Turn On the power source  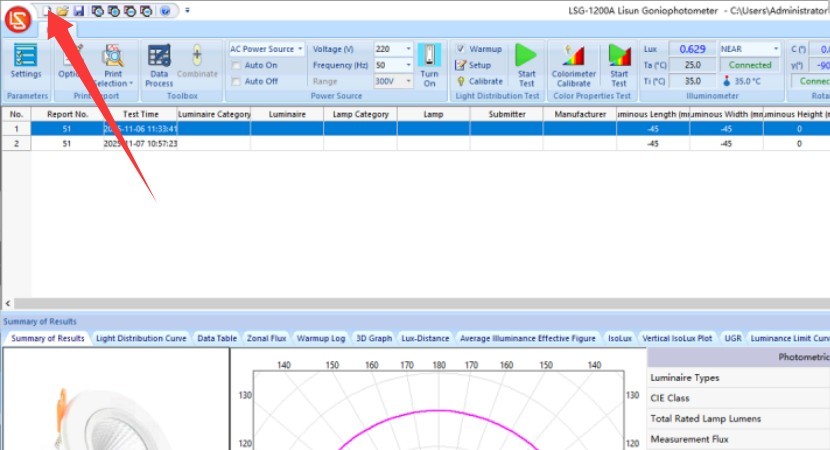click(429, 66)
